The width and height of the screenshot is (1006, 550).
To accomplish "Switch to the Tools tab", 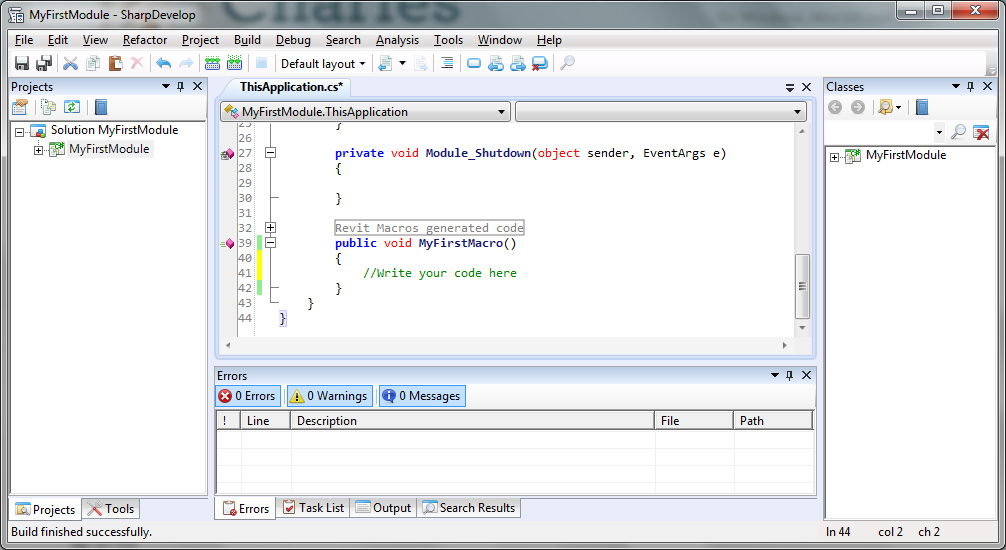I will (110, 509).
